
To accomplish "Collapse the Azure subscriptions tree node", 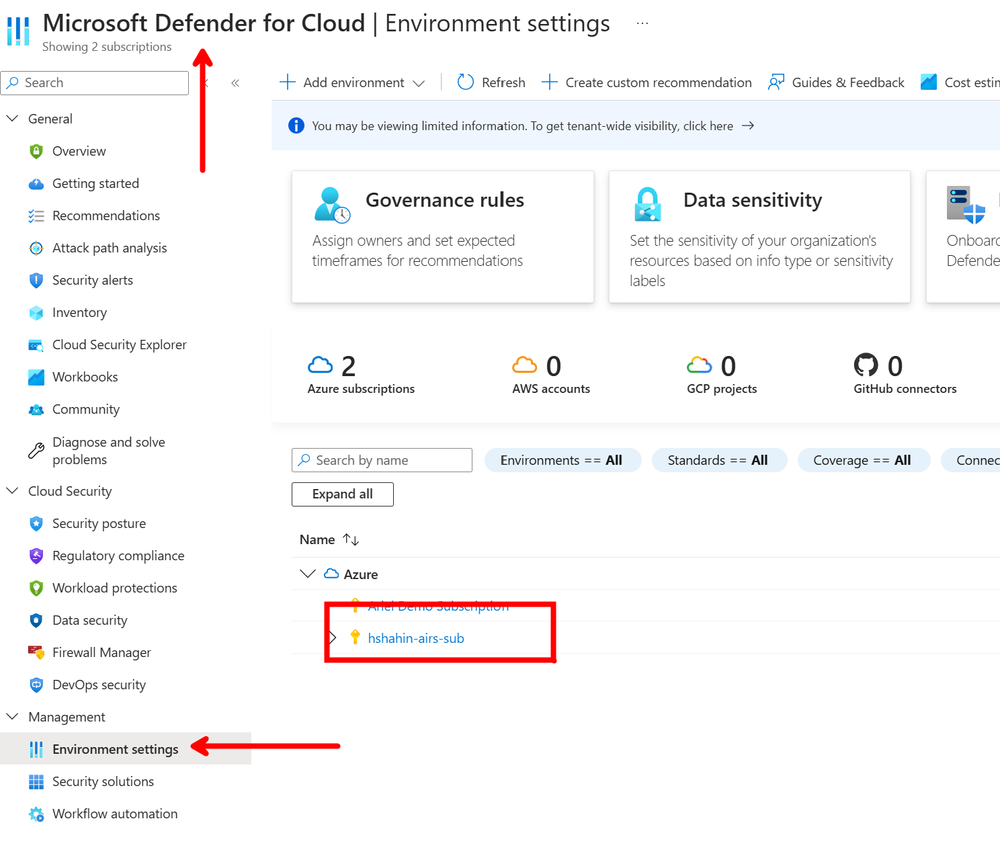I will click(x=308, y=573).
